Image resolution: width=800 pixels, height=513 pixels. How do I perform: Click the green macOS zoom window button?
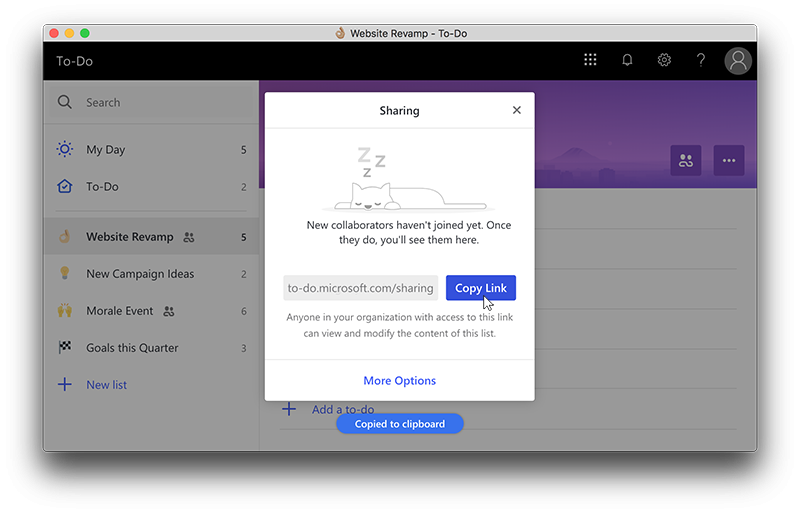coord(85,33)
